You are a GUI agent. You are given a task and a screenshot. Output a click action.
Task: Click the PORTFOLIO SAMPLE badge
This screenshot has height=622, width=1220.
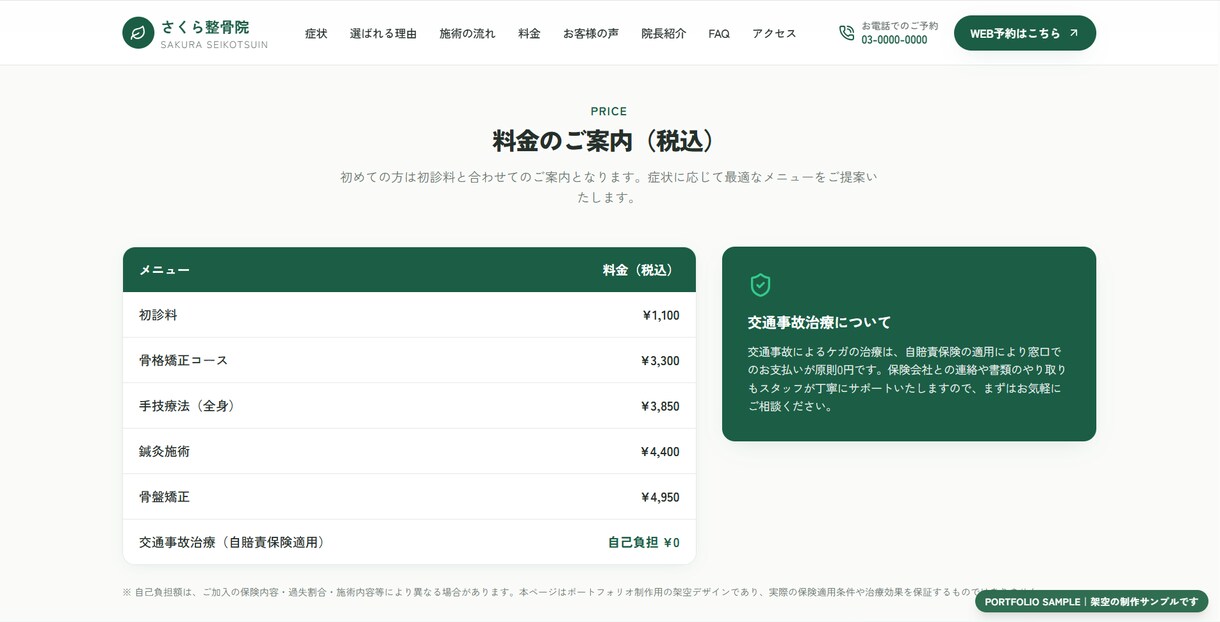pos(1092,601)
